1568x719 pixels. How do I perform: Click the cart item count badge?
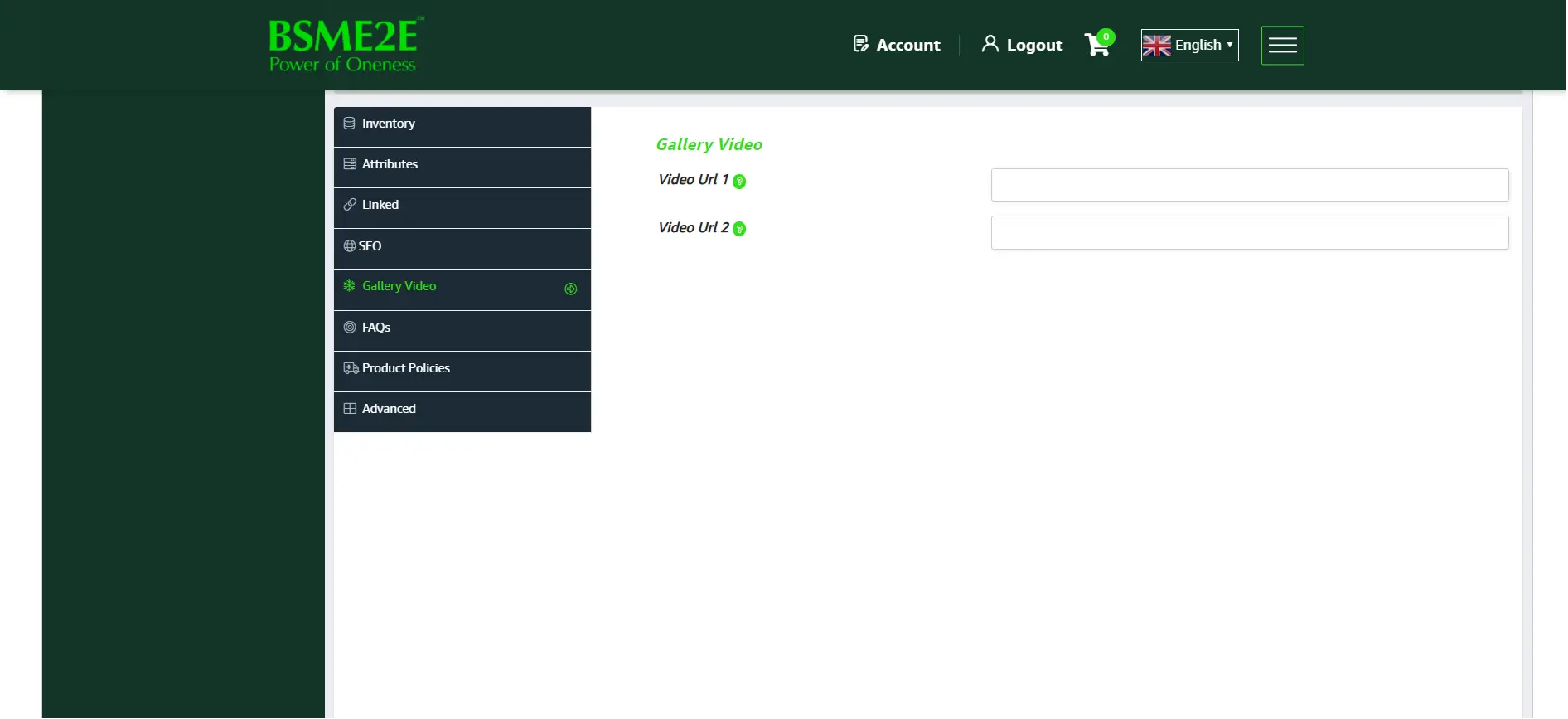(x=1106, y=36)
